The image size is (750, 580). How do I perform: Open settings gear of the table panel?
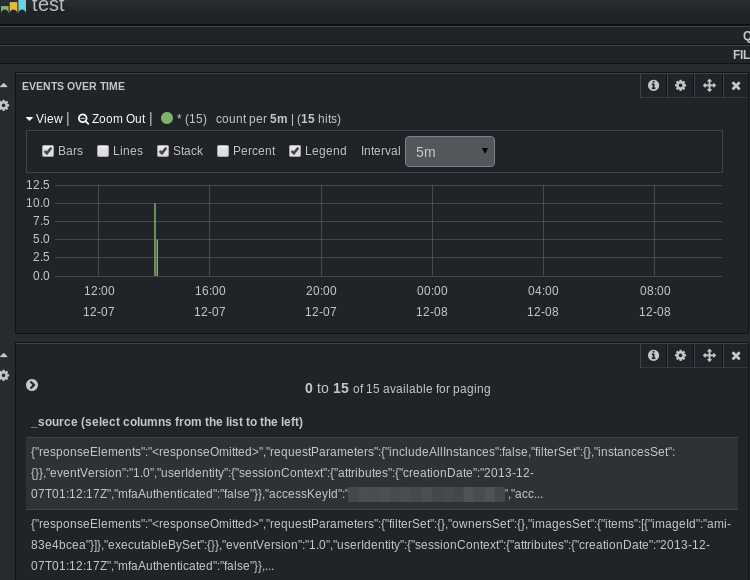680,355
